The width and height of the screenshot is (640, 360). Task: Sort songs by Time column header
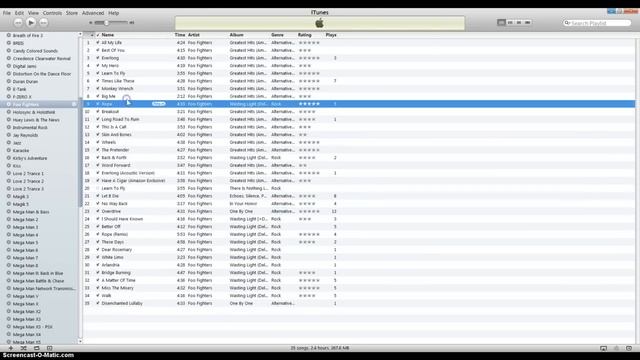point(180,35)
